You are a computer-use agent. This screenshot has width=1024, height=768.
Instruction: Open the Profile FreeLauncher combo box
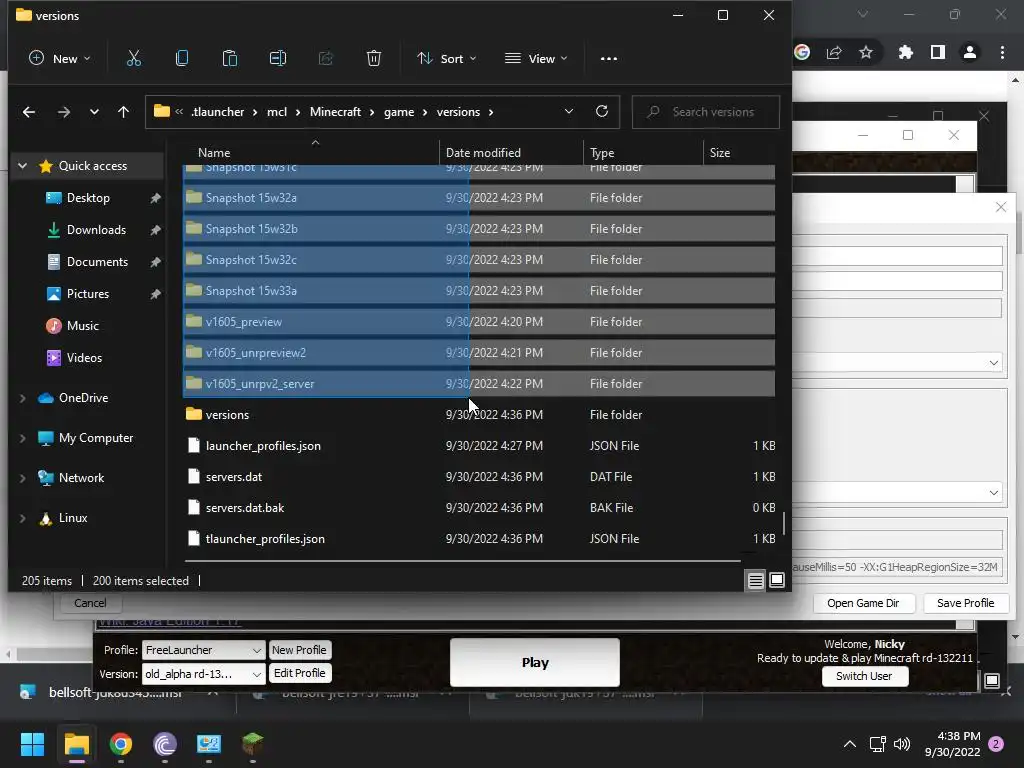pos(203,650)
